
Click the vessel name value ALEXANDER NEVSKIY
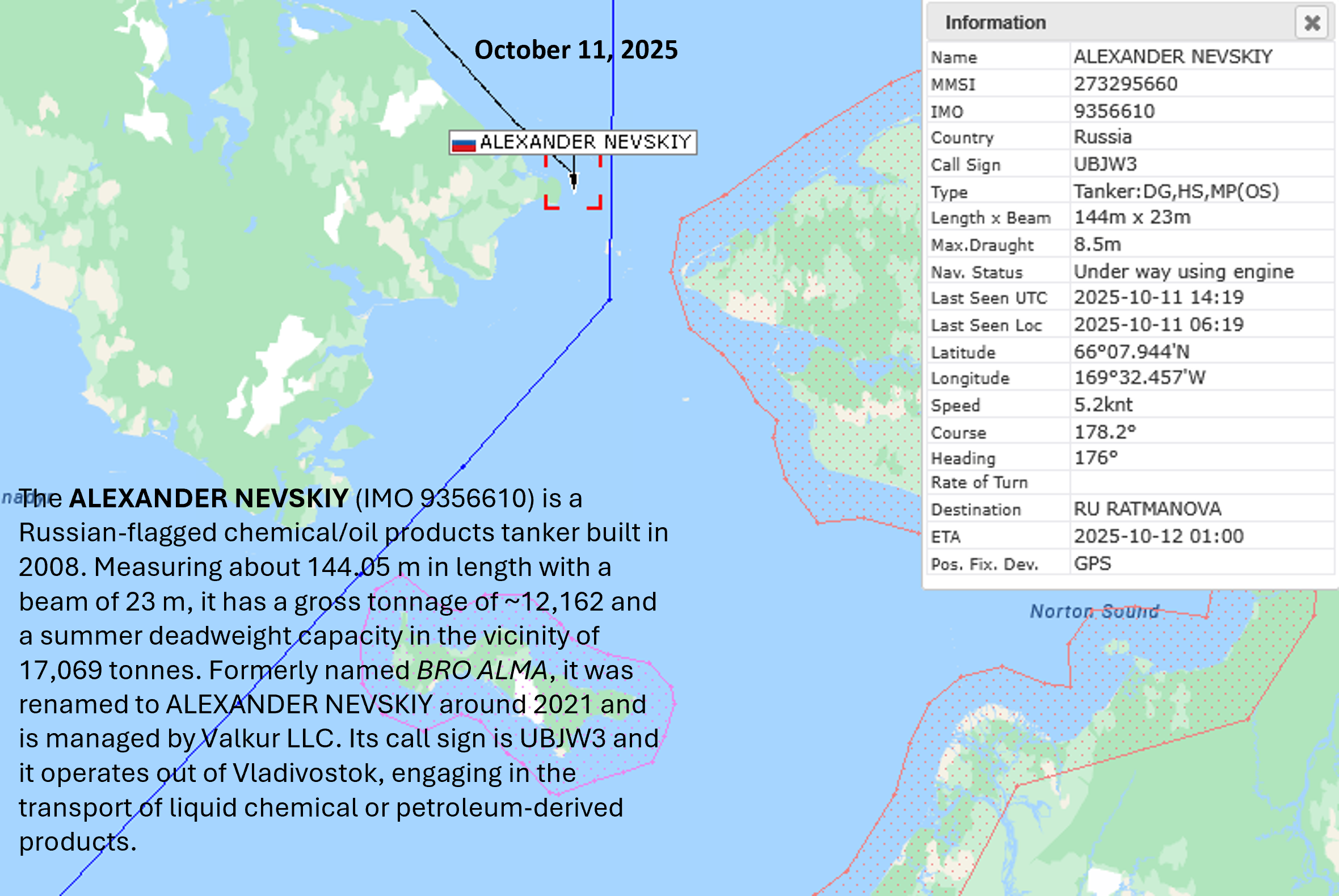1173,57
